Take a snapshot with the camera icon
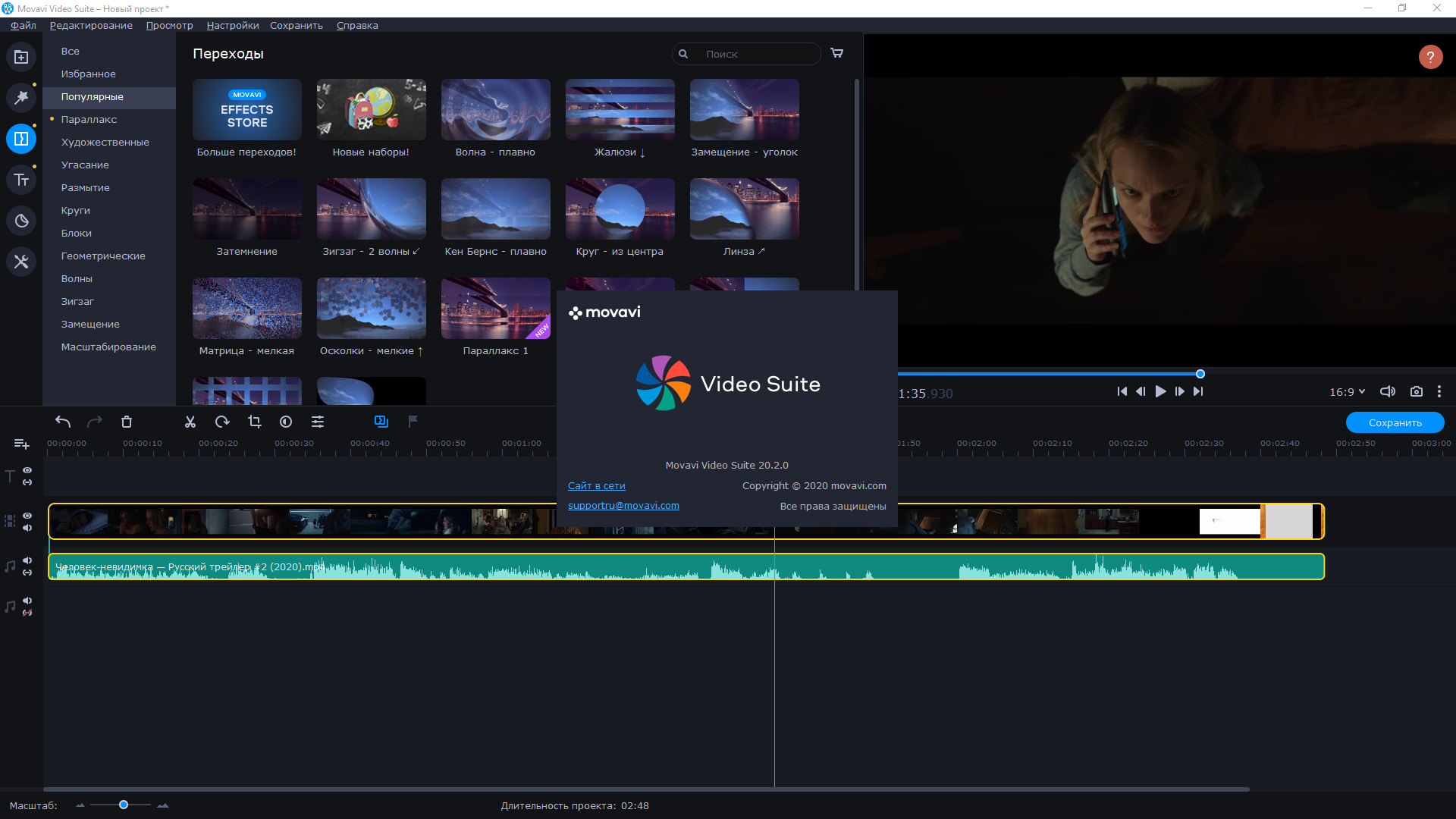1456x819 pixels. coord(1417,392)
